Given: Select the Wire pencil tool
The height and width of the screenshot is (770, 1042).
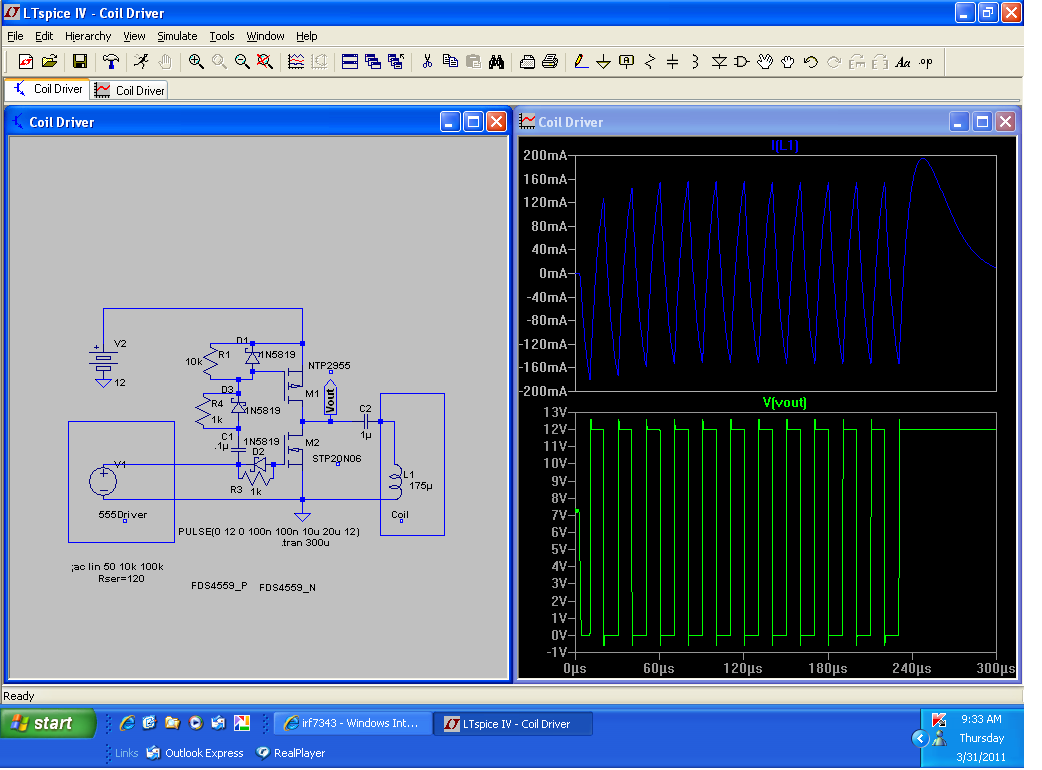Looking at the screenshot, I should [581, 62].
